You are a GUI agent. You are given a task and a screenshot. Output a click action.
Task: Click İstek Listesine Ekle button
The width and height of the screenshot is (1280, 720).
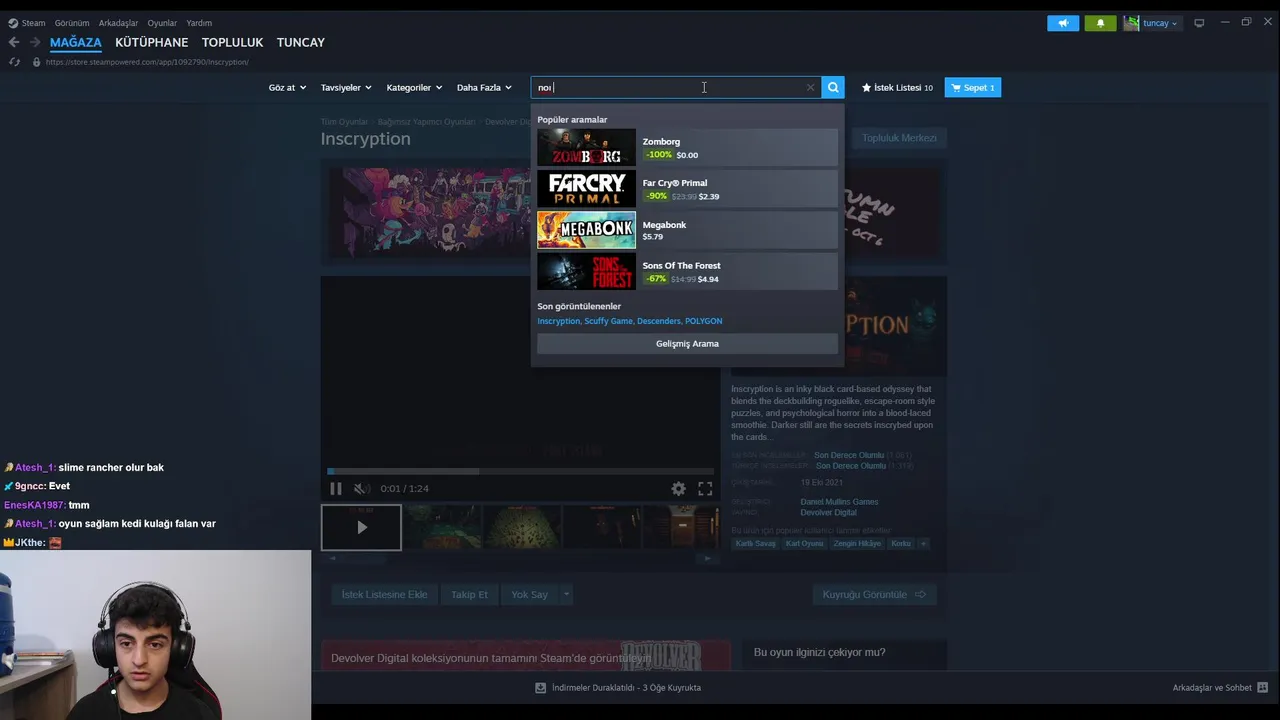384,595
